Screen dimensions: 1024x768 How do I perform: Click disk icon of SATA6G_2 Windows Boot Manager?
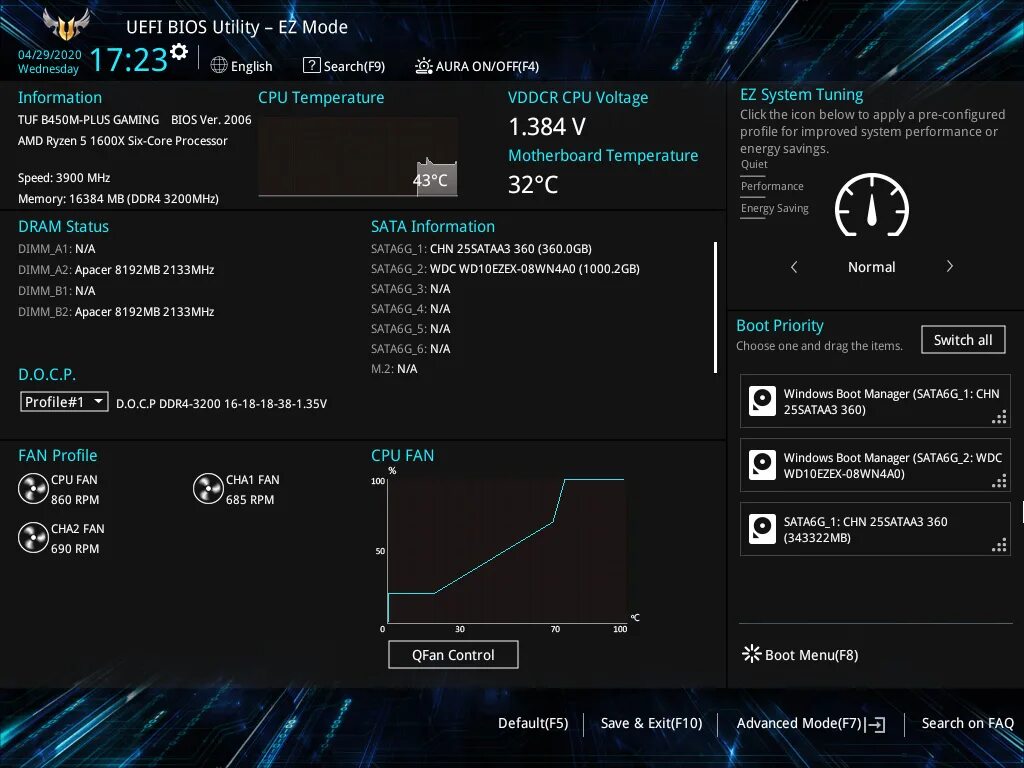pos(762,465)
